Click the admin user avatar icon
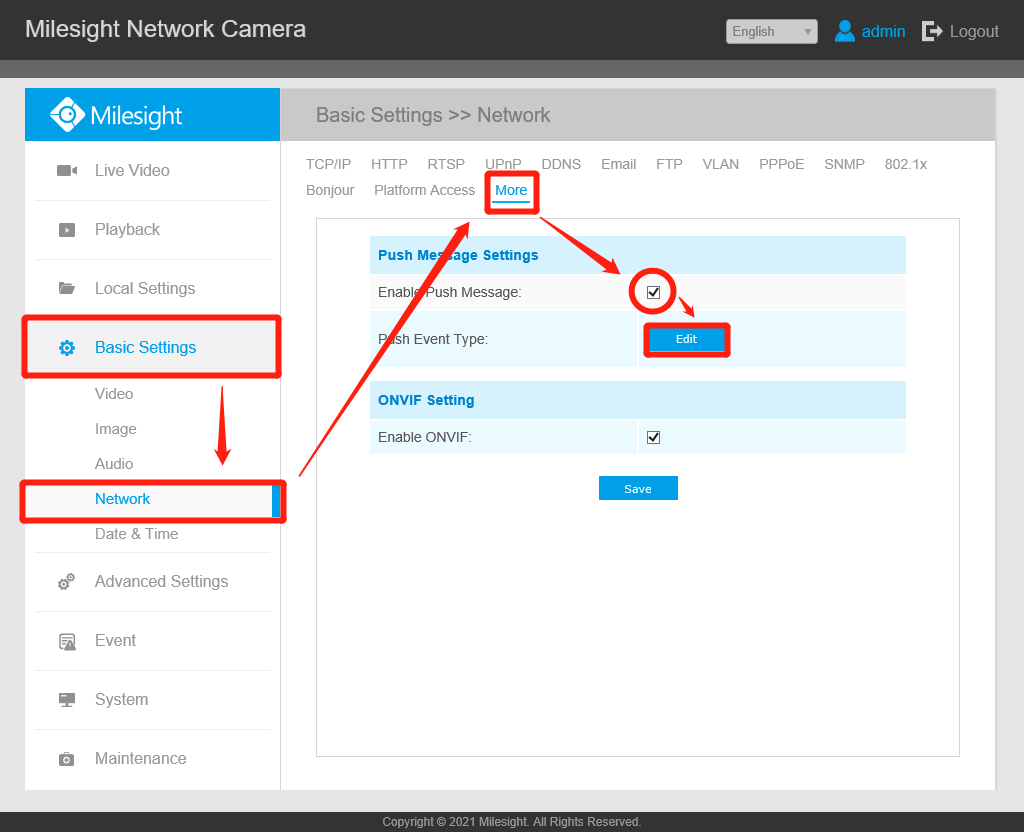This screenshot has width=1024, height=832. click(844, 31)
